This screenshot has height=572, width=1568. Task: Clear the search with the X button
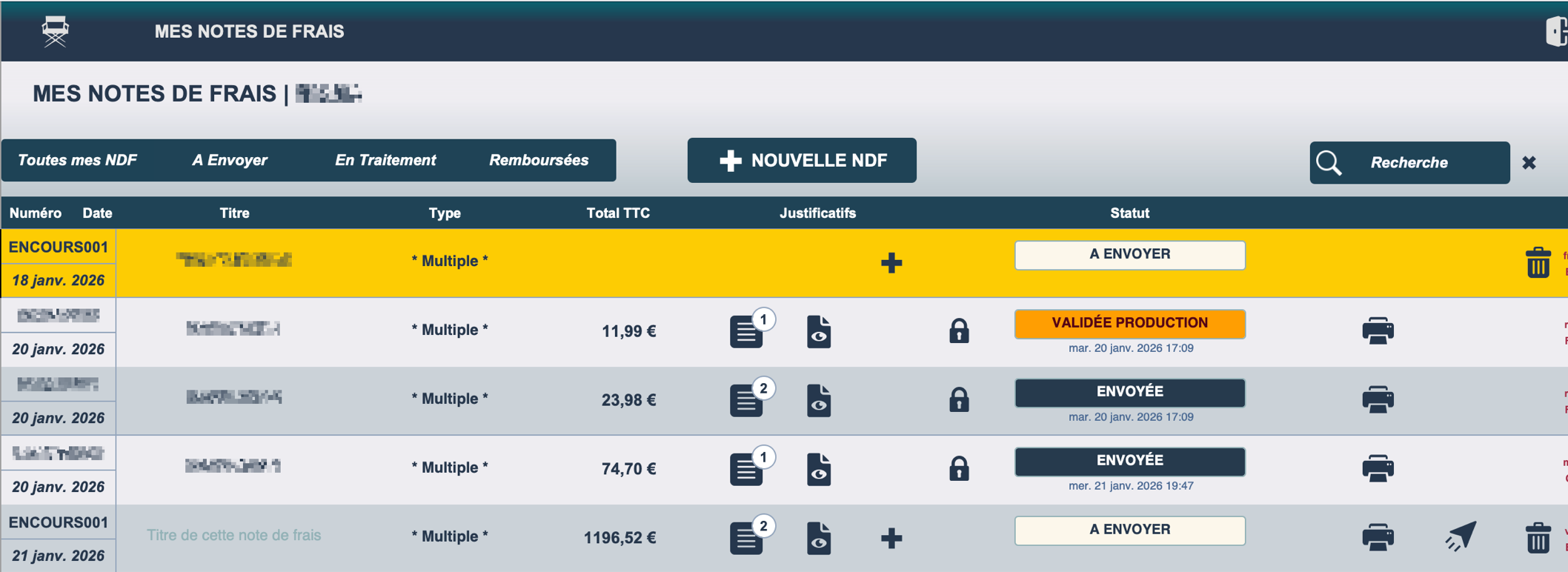coord(1529,162)
